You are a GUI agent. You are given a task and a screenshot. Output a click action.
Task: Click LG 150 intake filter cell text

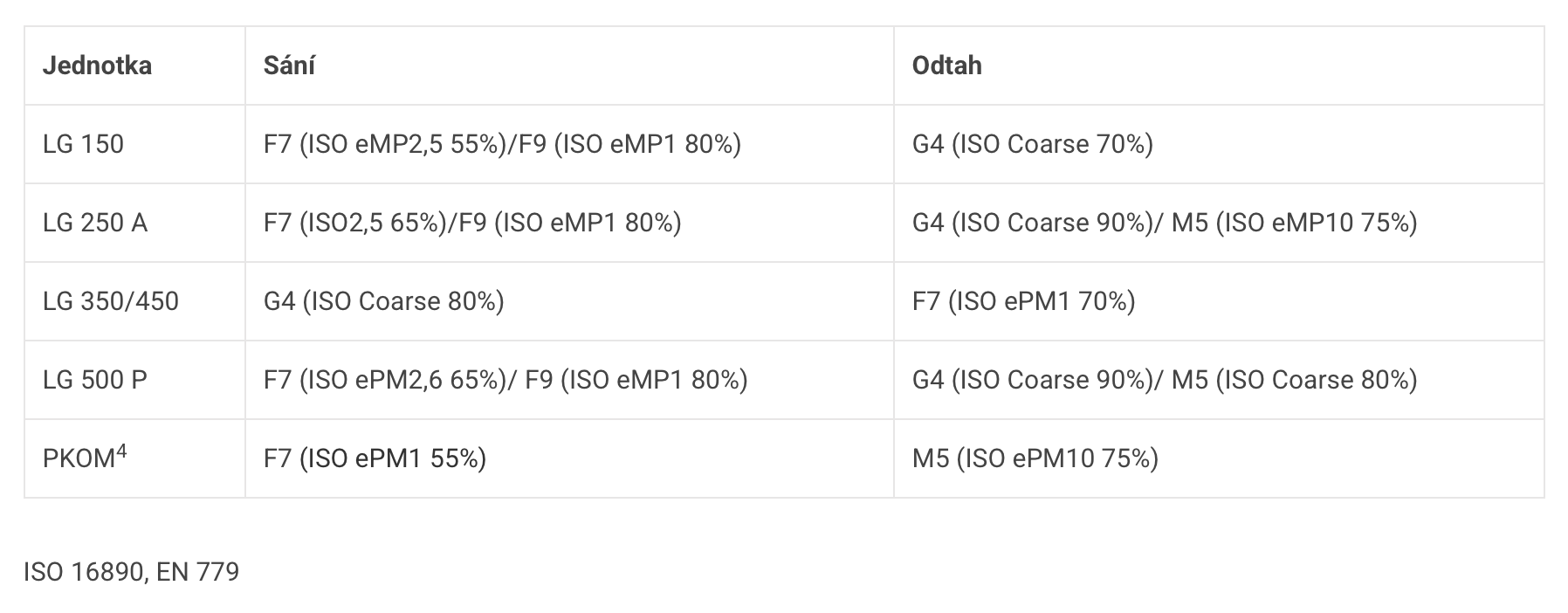click(x=502, y=144)
